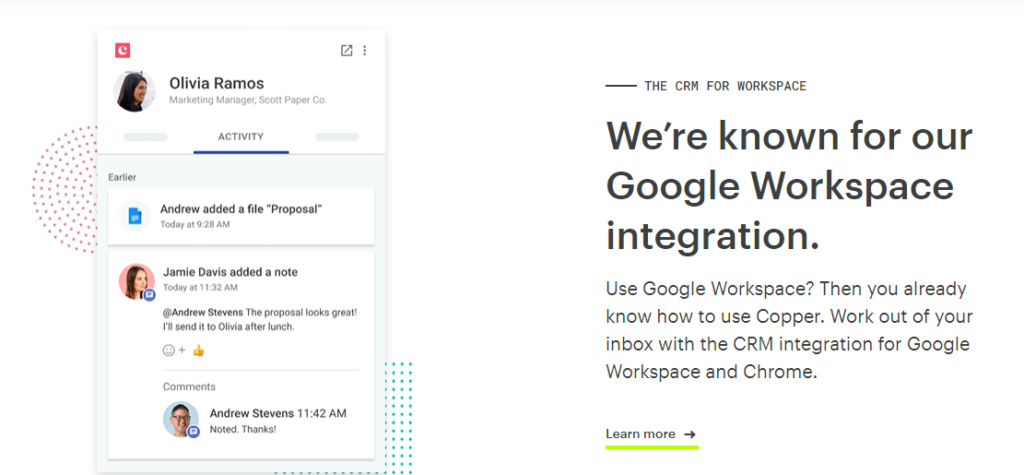Click the blue Google Docs file icon
Image resolution: width=1024 pixels, height=475 pixels.
coord(135,216)
